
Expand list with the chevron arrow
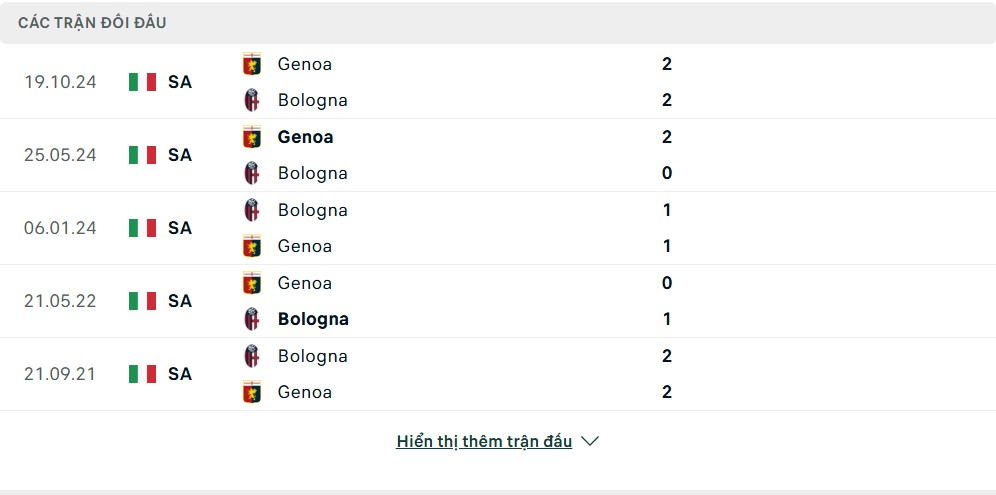[x=590, y=441]
